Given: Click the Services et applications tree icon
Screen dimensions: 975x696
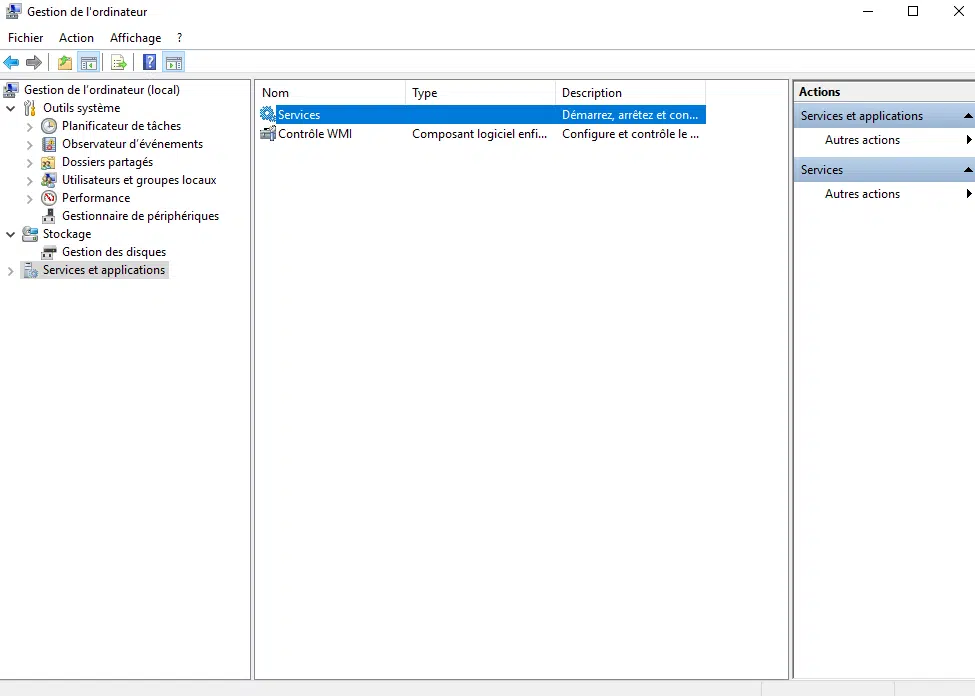Looking at the screenshot, I should 30,270.
